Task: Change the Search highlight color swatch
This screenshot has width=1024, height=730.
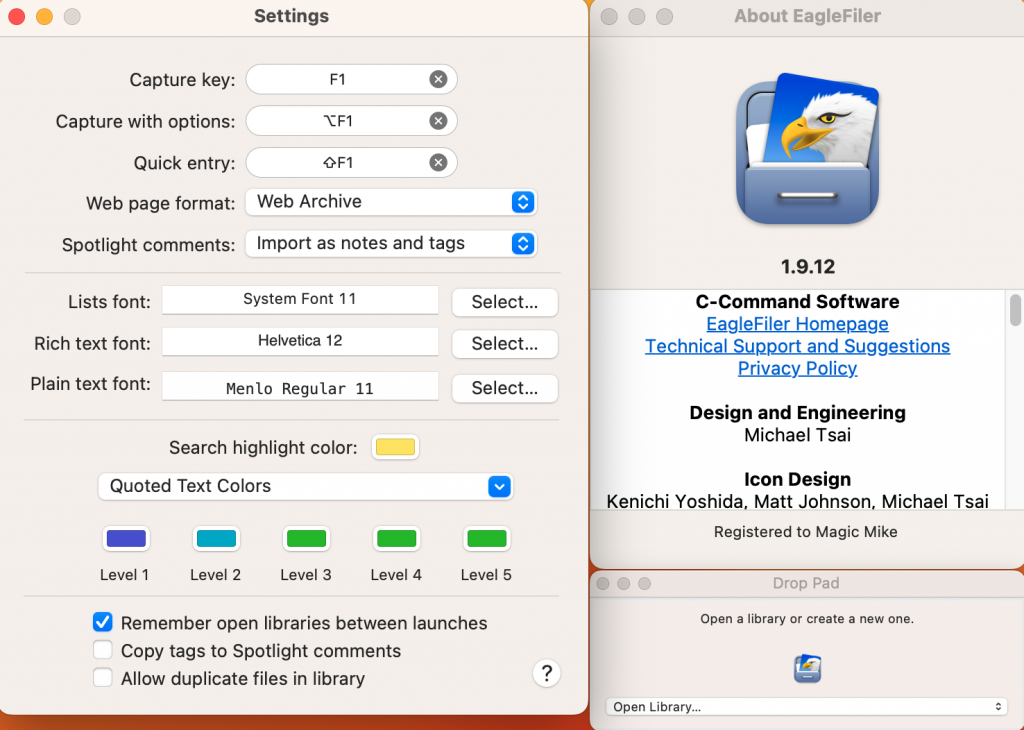Action: click(395, 448)
